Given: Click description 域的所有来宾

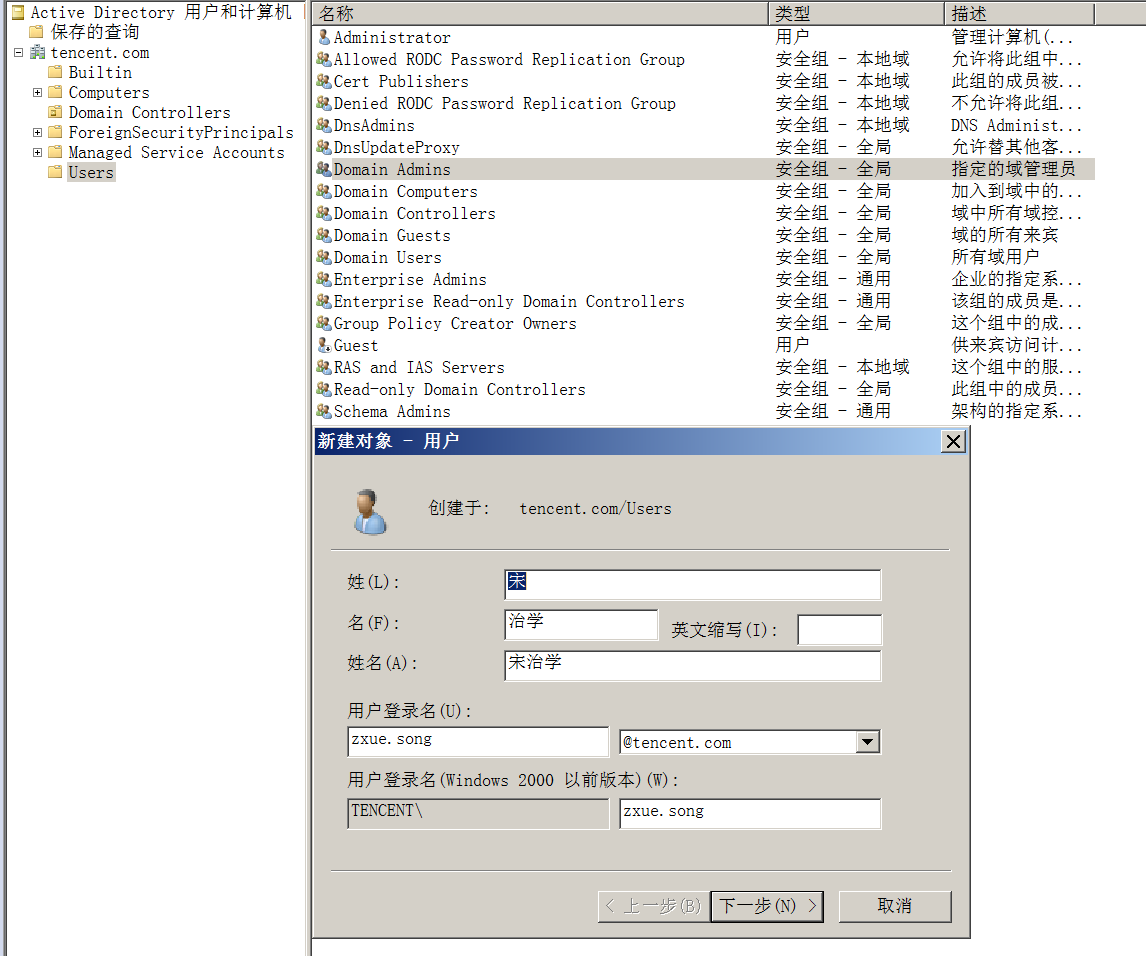Looking at the screenshot, I should tap(1004, 235).
